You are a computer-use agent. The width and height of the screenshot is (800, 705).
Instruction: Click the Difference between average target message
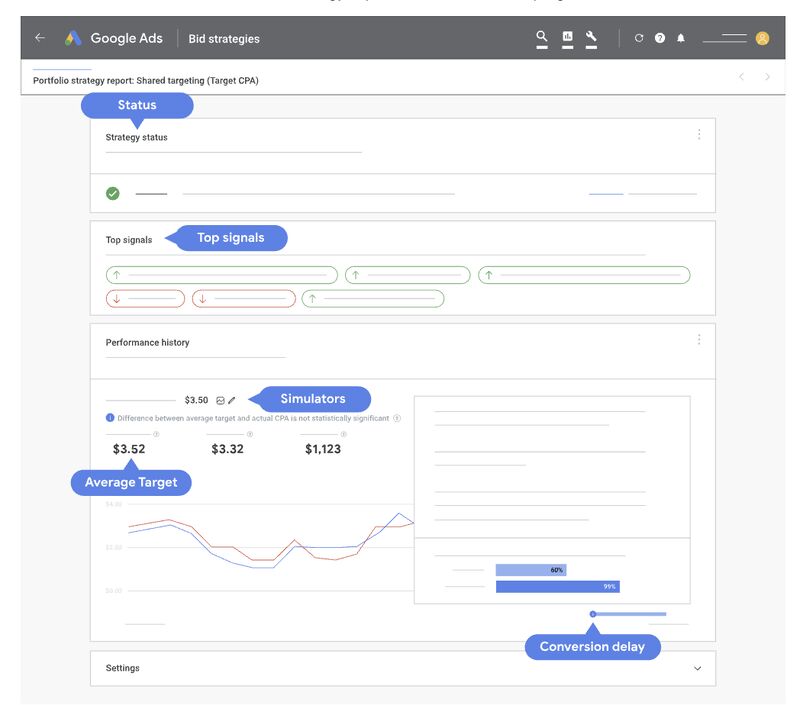(x=253, y=418)
